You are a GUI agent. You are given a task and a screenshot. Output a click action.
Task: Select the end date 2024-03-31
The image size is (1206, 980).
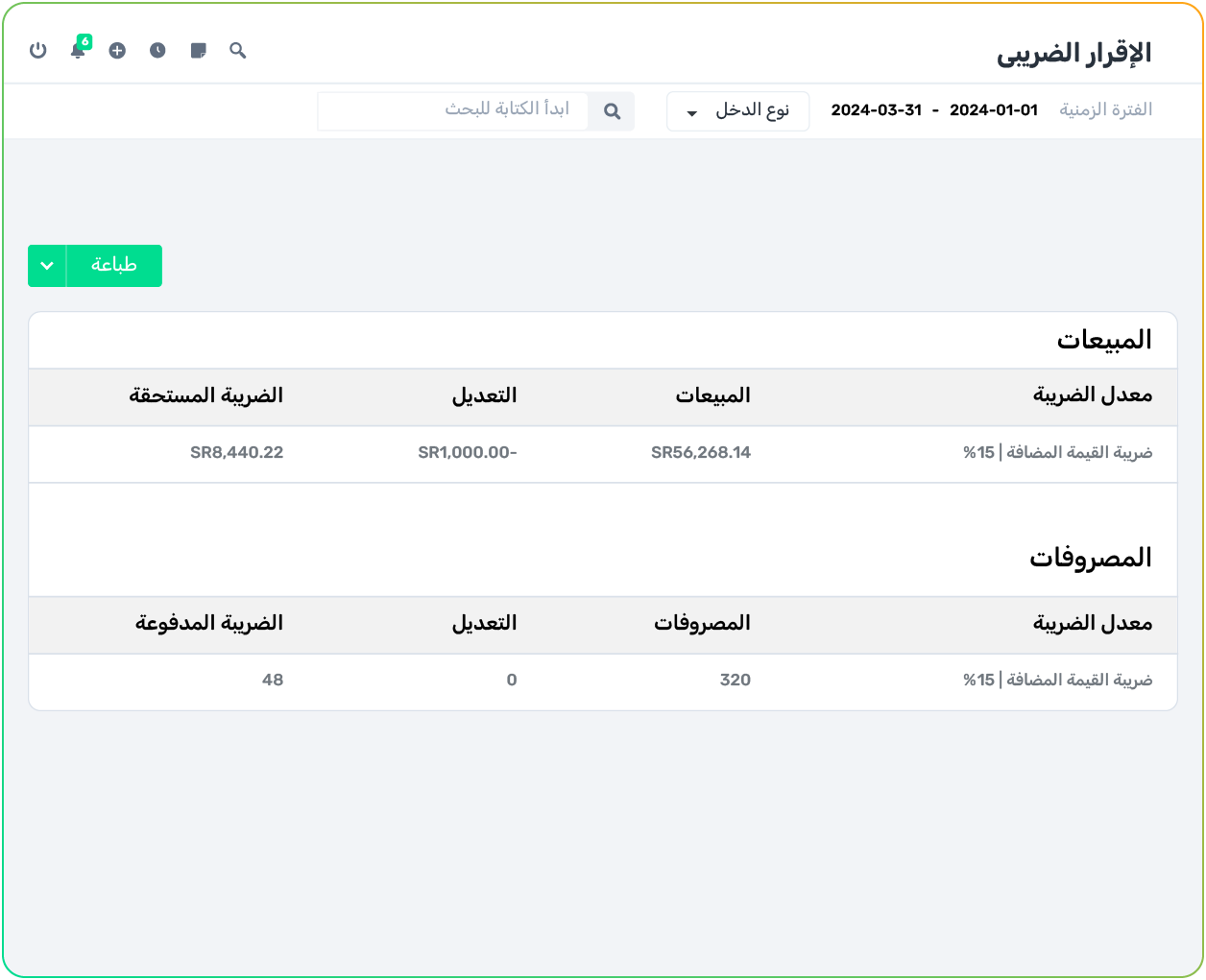pos(876,110)
